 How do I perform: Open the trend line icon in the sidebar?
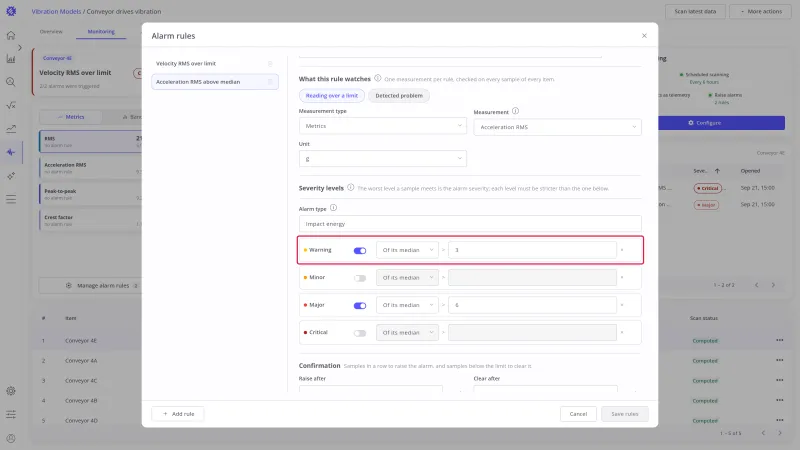click(11, 129)
